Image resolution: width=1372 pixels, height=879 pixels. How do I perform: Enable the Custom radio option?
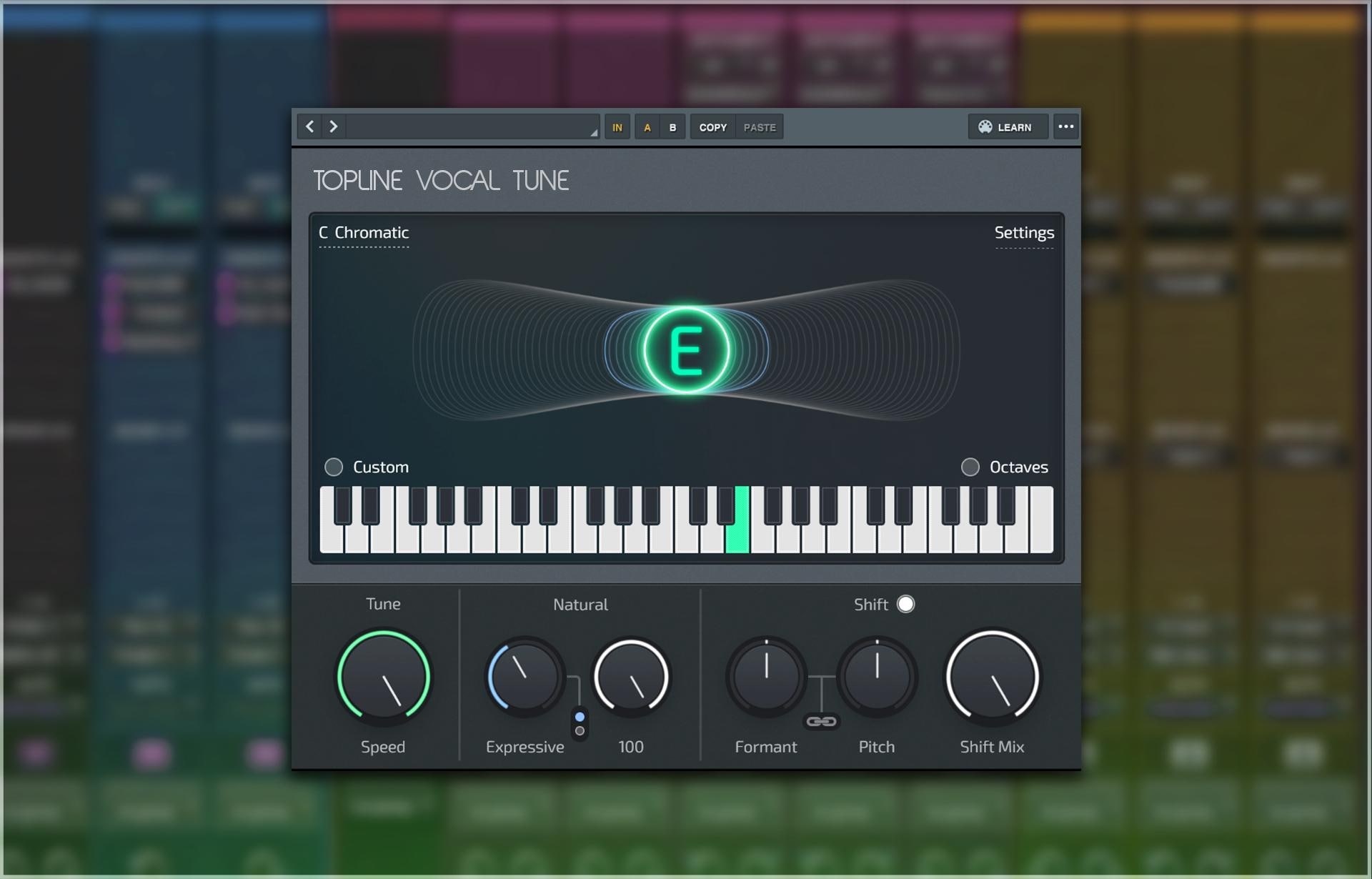tap(334, 467)
